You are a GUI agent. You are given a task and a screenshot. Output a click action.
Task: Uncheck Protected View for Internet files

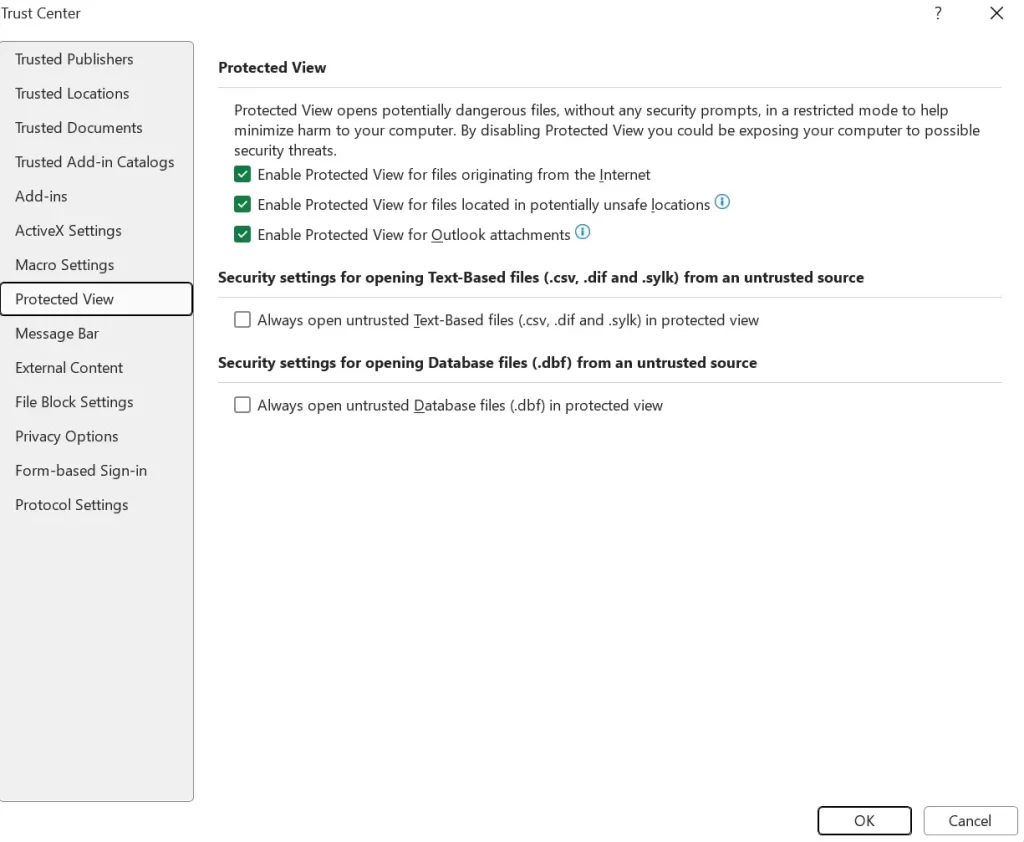tap(242, 174)
